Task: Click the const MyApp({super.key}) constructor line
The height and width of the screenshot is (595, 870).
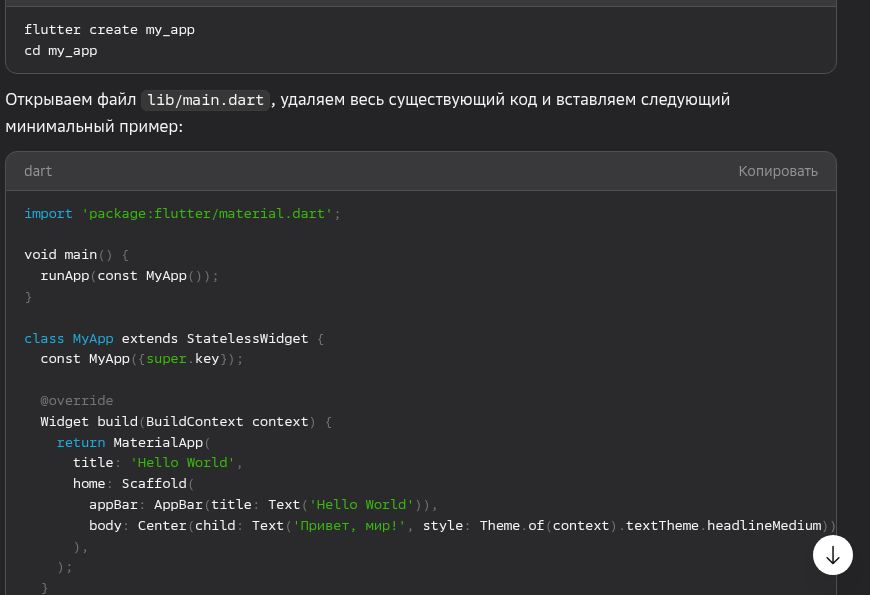Action: click(x=141, y=358)
